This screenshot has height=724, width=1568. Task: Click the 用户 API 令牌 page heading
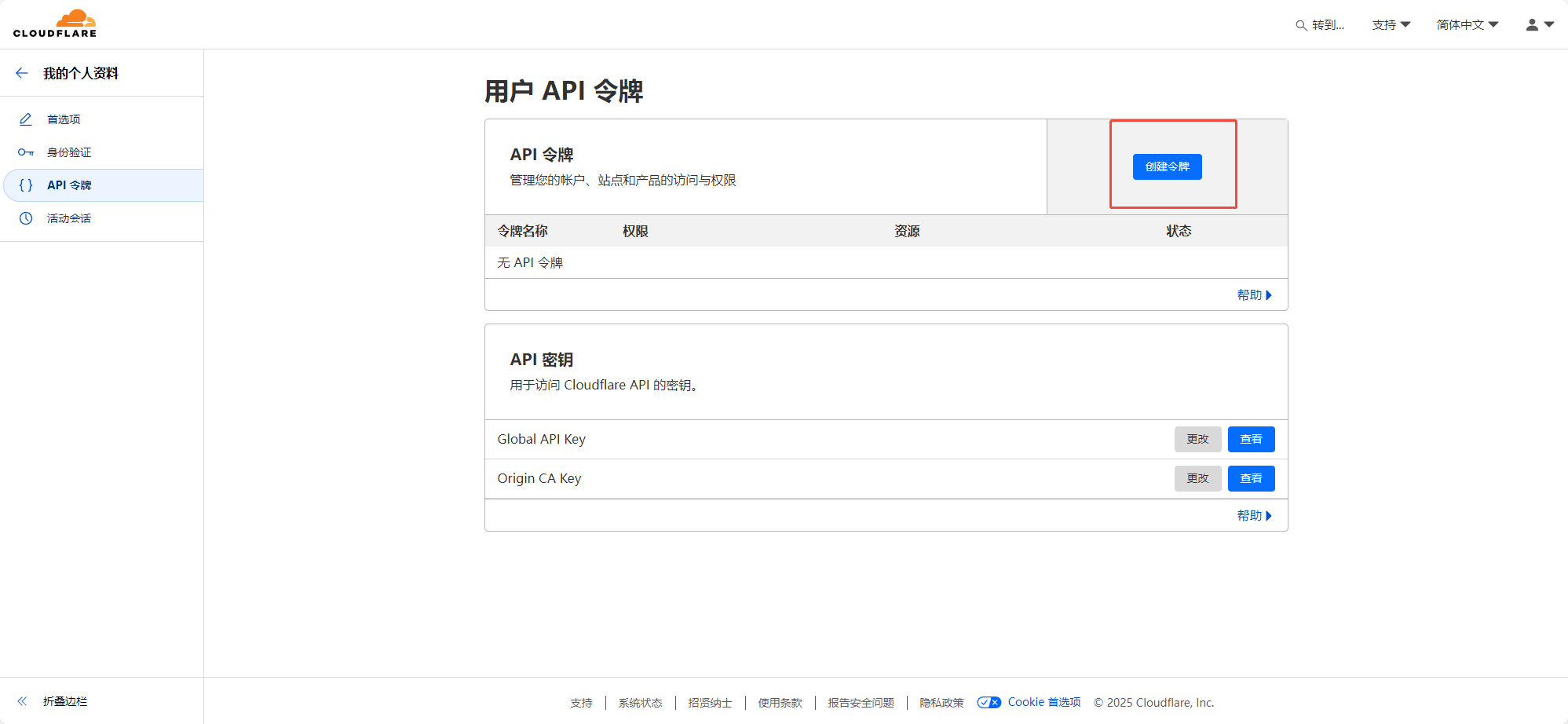coord(564,91)
